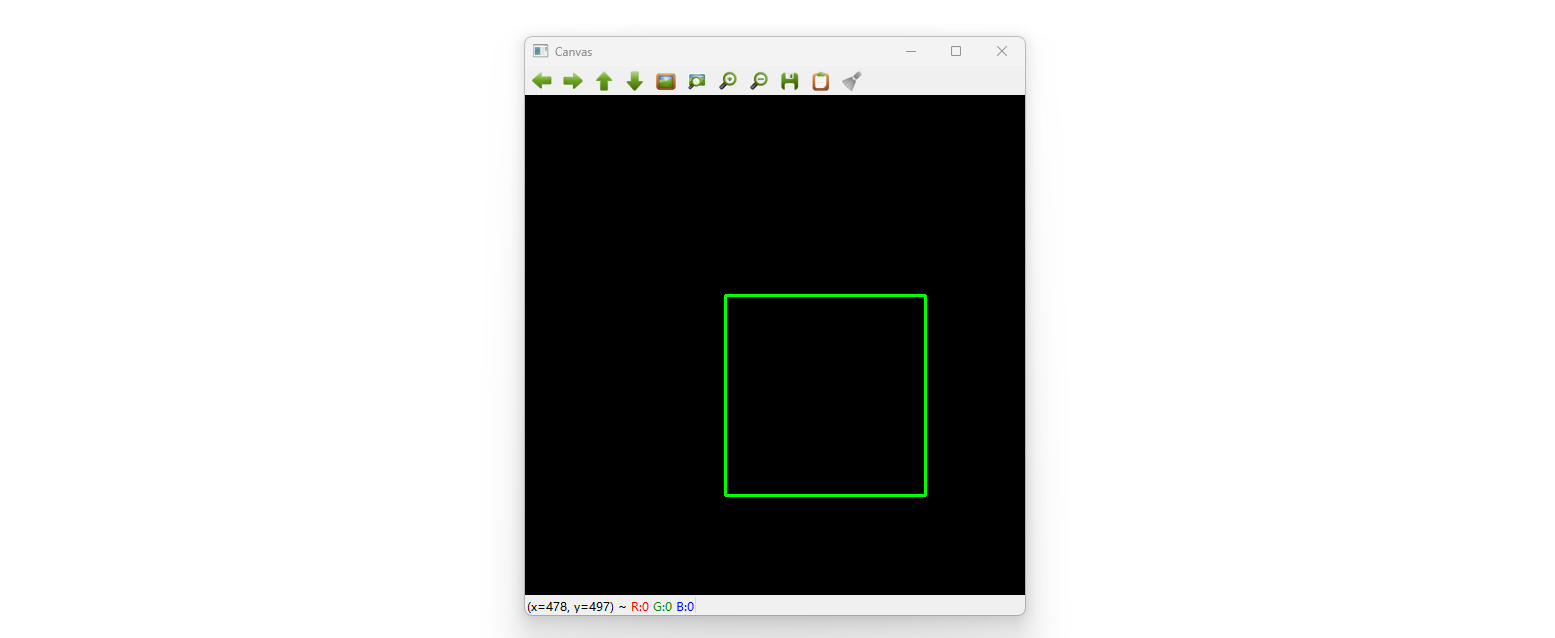Click the RGB values in the status bar
The height and width of the screenshot is (638, 1555).
660,605
